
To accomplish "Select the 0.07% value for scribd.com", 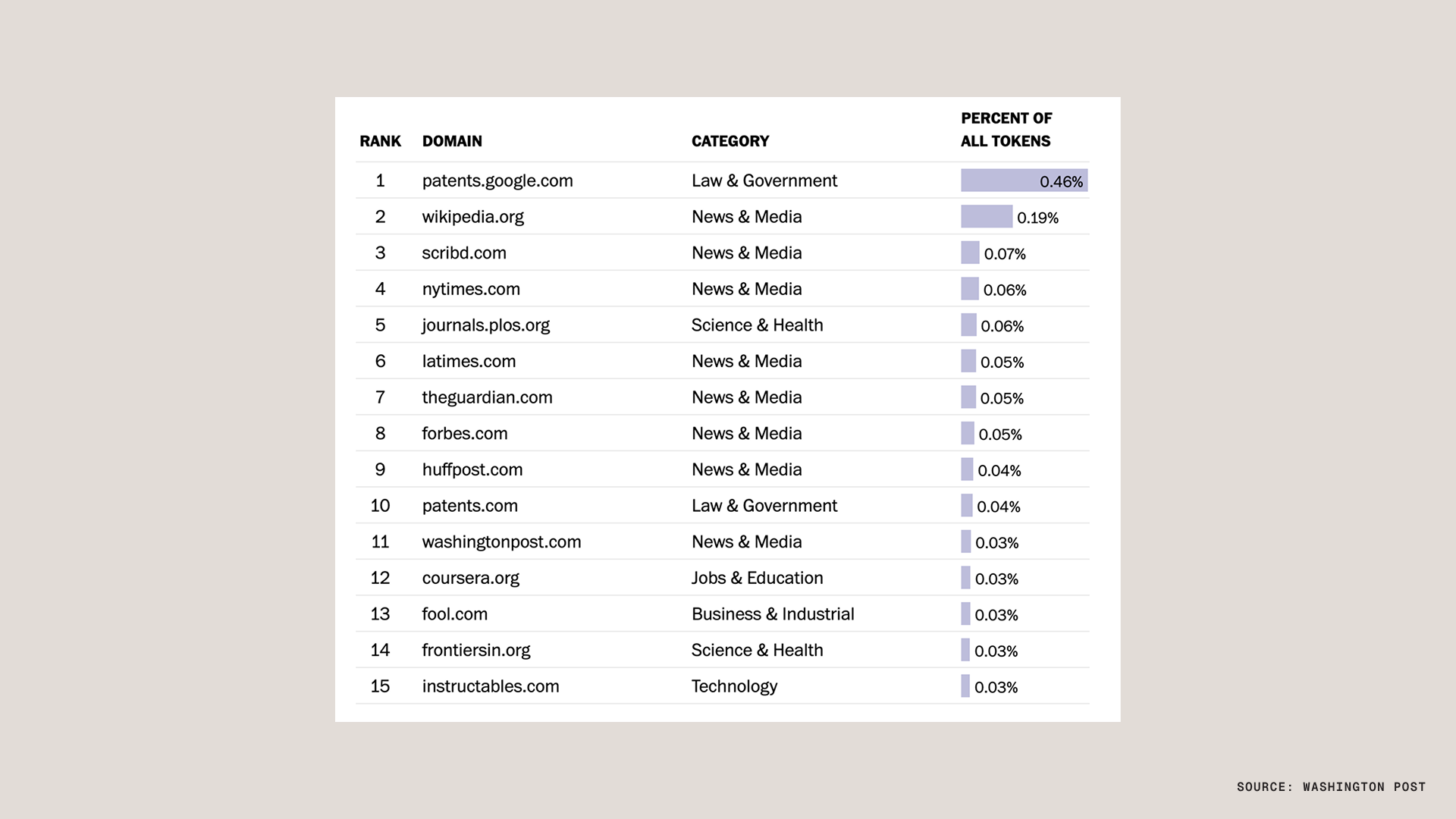I will pyautogui.click(x=1005, y=254).
